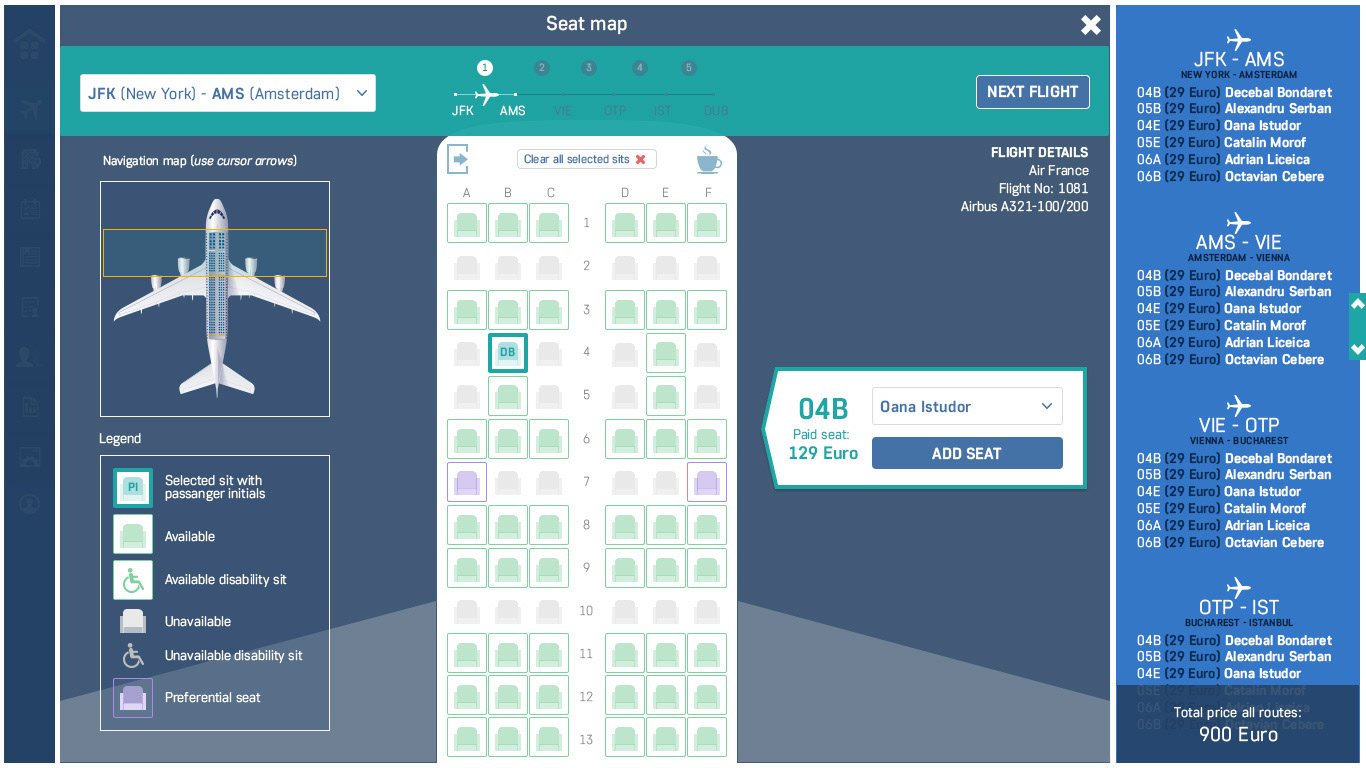Open the passenger dropdown showing Oana Istudor
1366x768 pixels.
(x=967, y=407)
